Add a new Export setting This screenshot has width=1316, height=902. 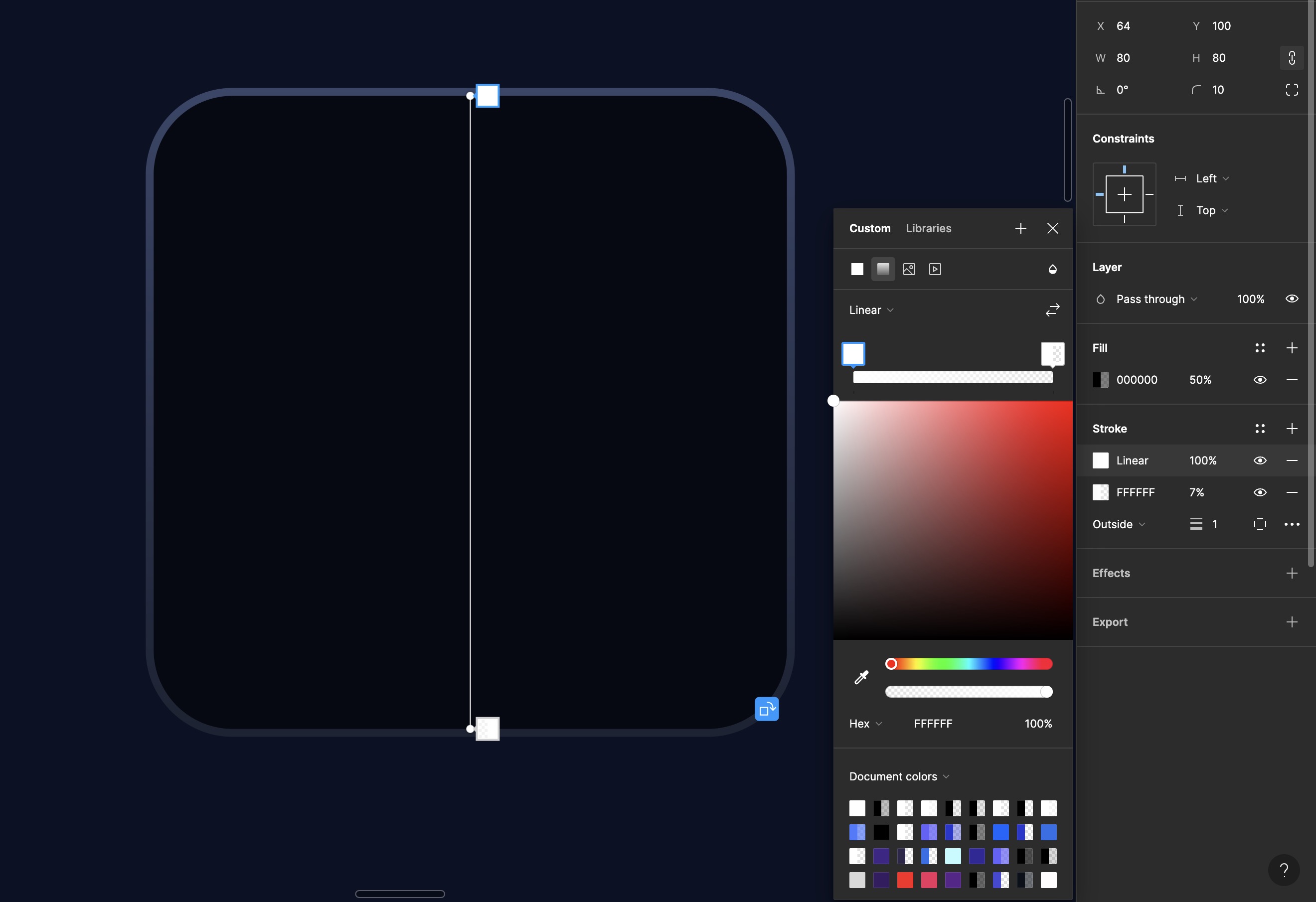pos(1291,622)
